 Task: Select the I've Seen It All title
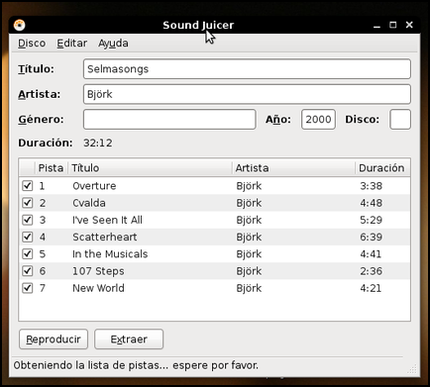107,220
